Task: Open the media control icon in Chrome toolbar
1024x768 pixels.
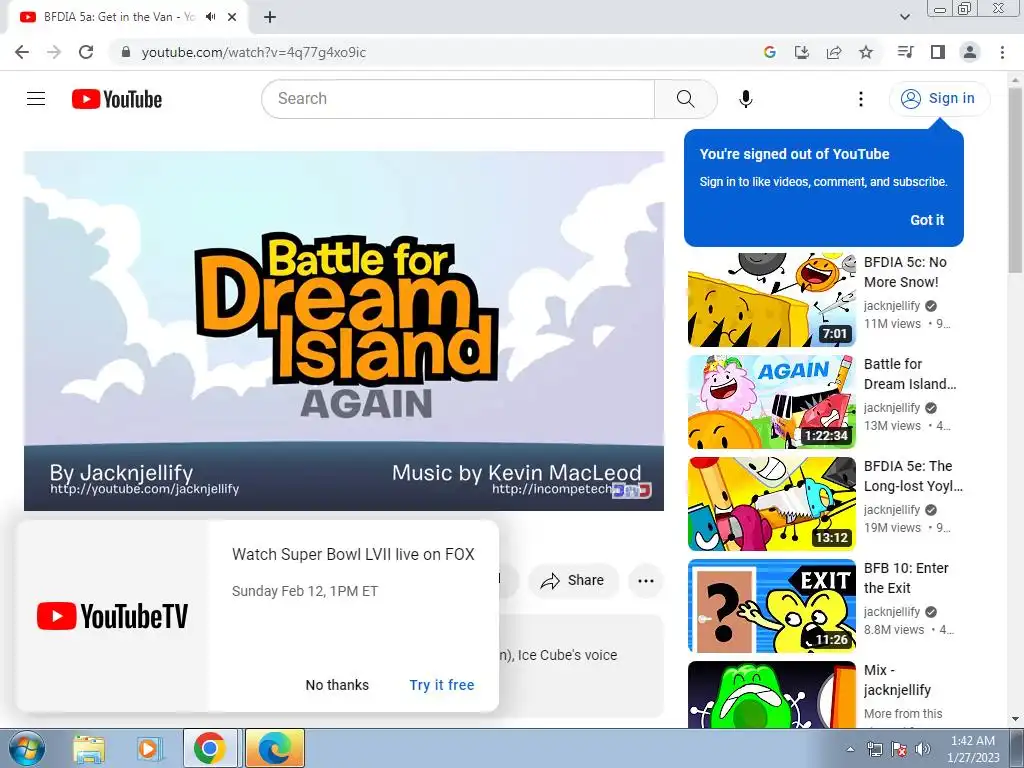Action: pyautogui.click(x=905, y=52)
